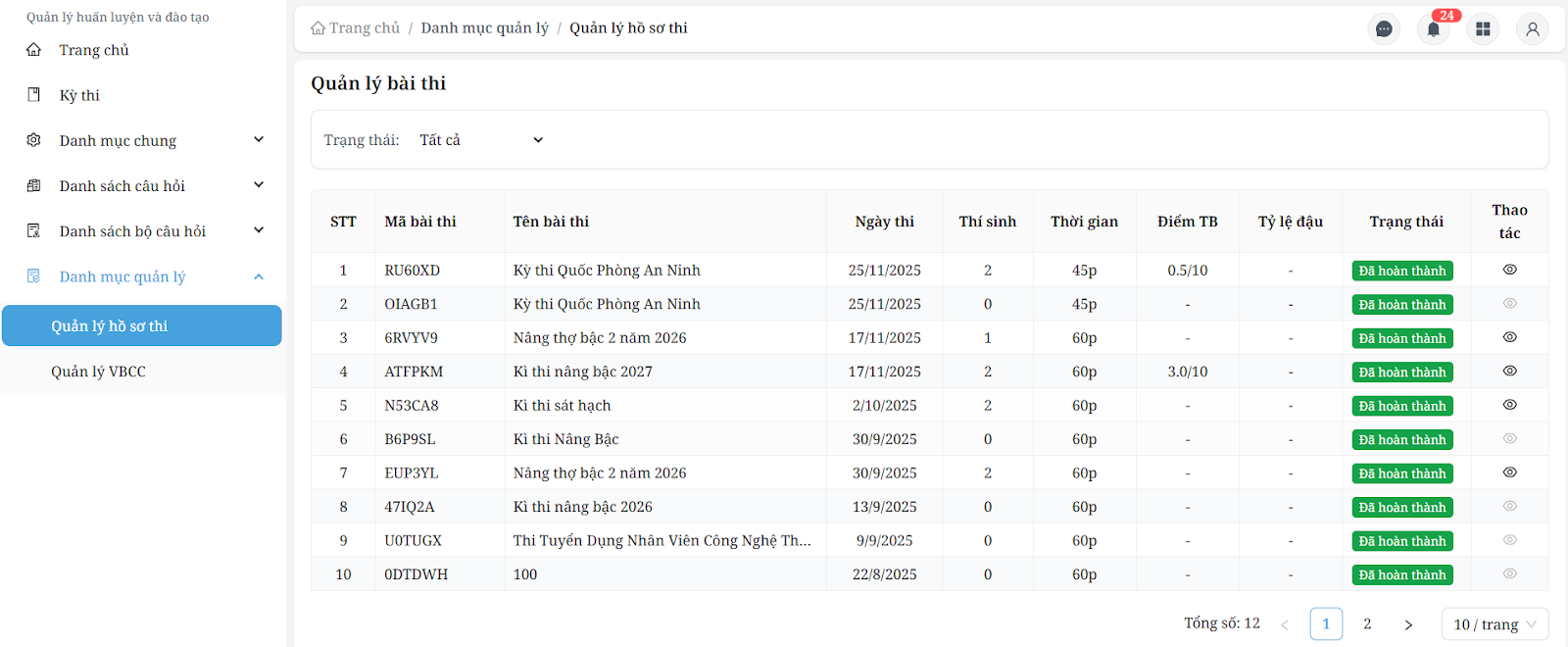Click eye icon for exam N53CA8
This screenshot has width=1568, height=647.
click(x=1509, y=405)
